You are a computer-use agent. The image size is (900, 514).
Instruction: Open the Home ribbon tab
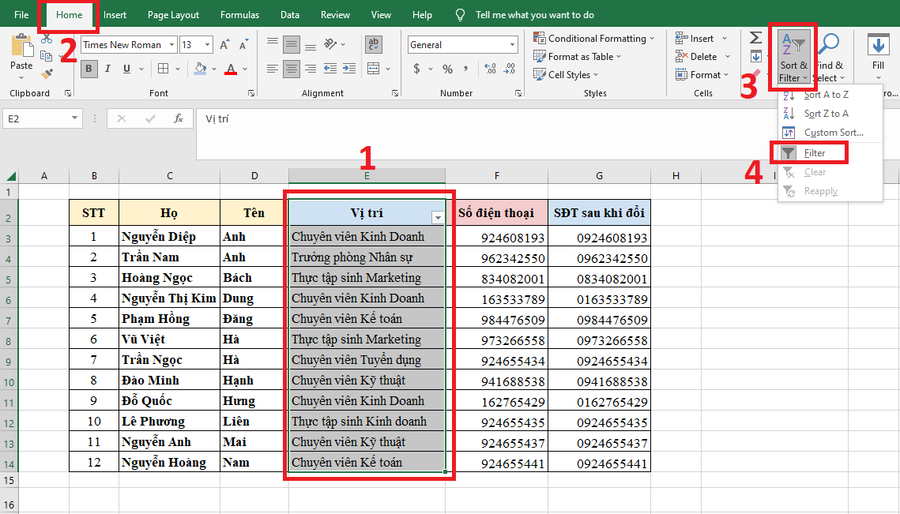coord(69,15)
